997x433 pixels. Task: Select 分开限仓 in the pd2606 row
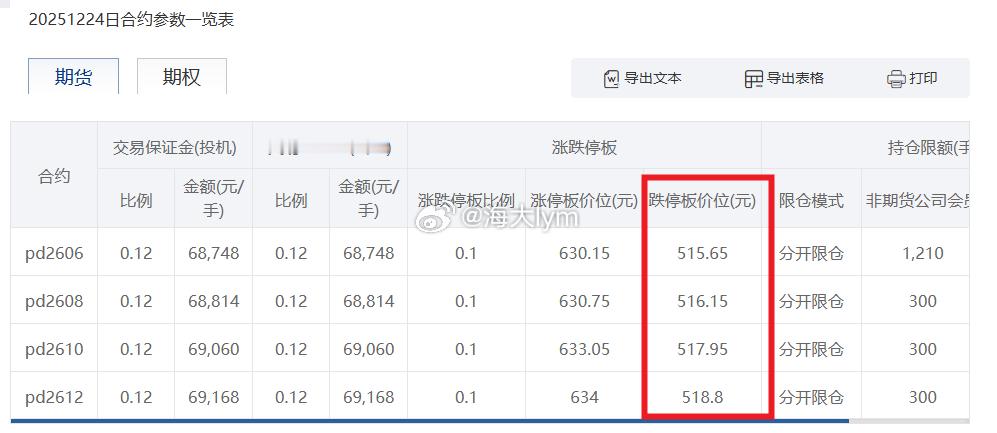811,253
